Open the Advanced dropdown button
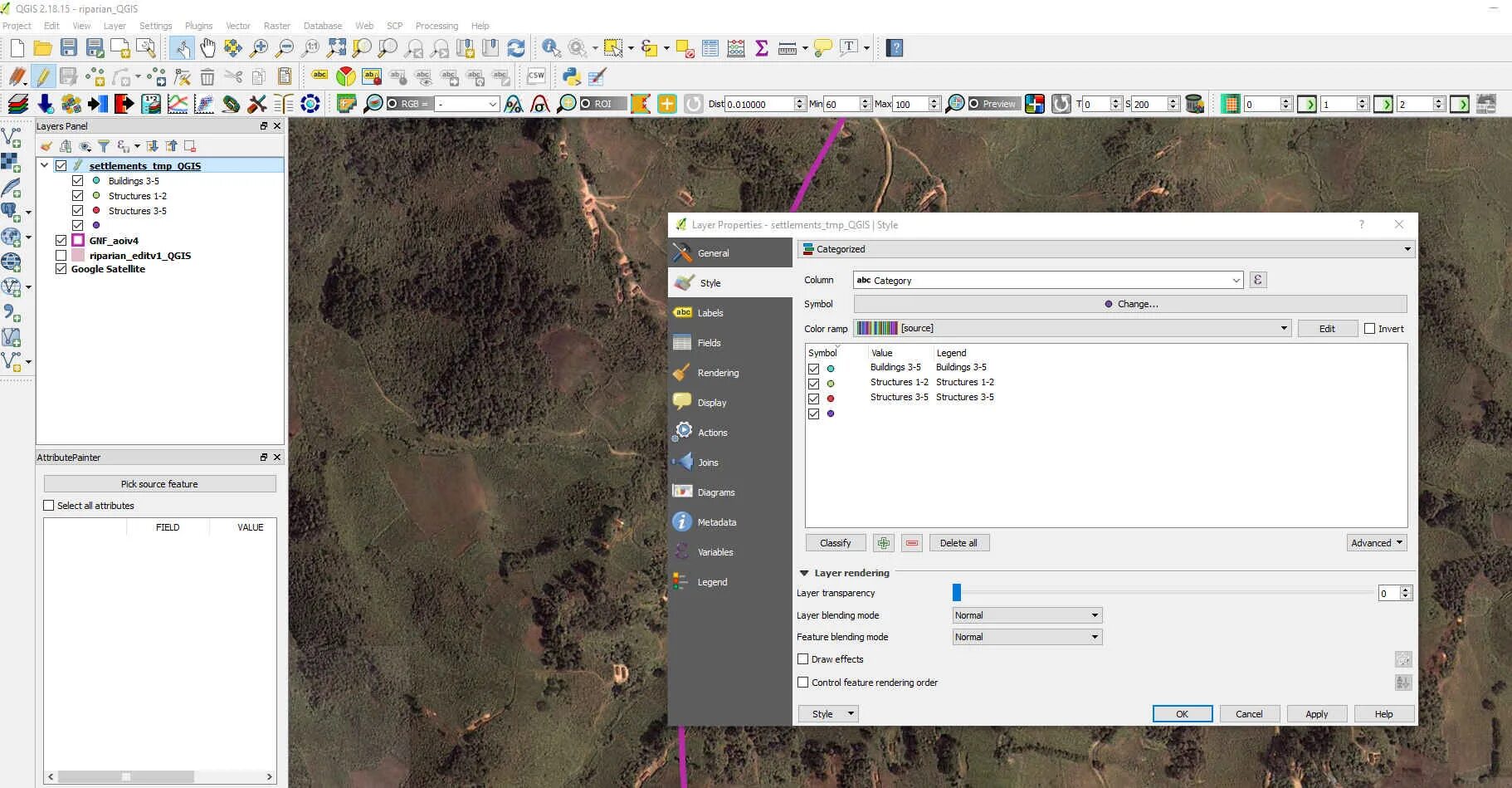The width and height of the screenshot is (1512, 788). point(1377,543)
